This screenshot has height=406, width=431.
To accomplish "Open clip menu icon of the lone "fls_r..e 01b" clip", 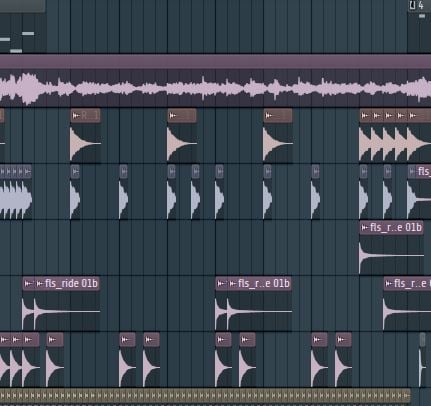I will click(x=365, y=228).
